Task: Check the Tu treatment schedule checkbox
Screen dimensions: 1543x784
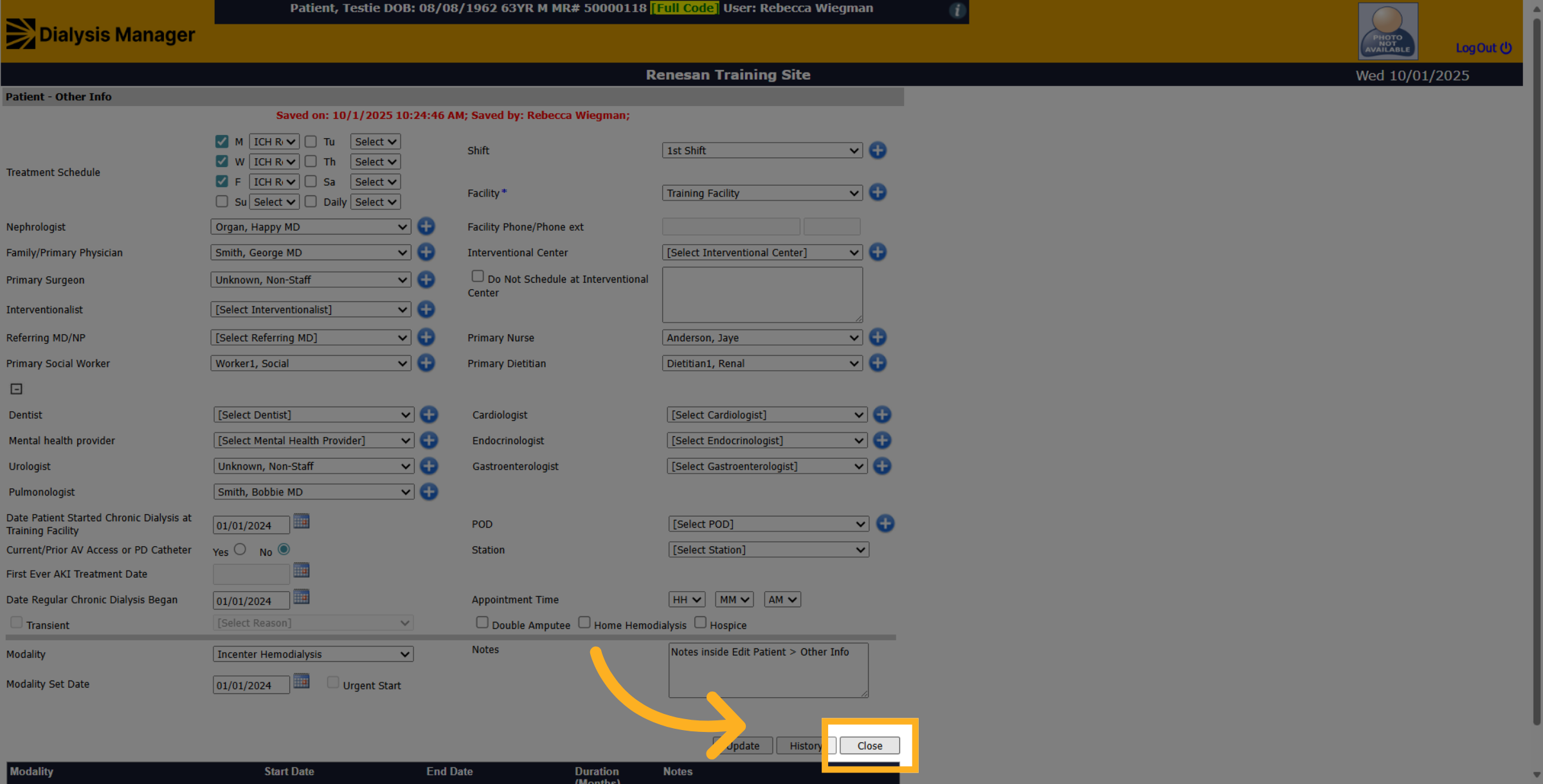Action: [311, 141]
